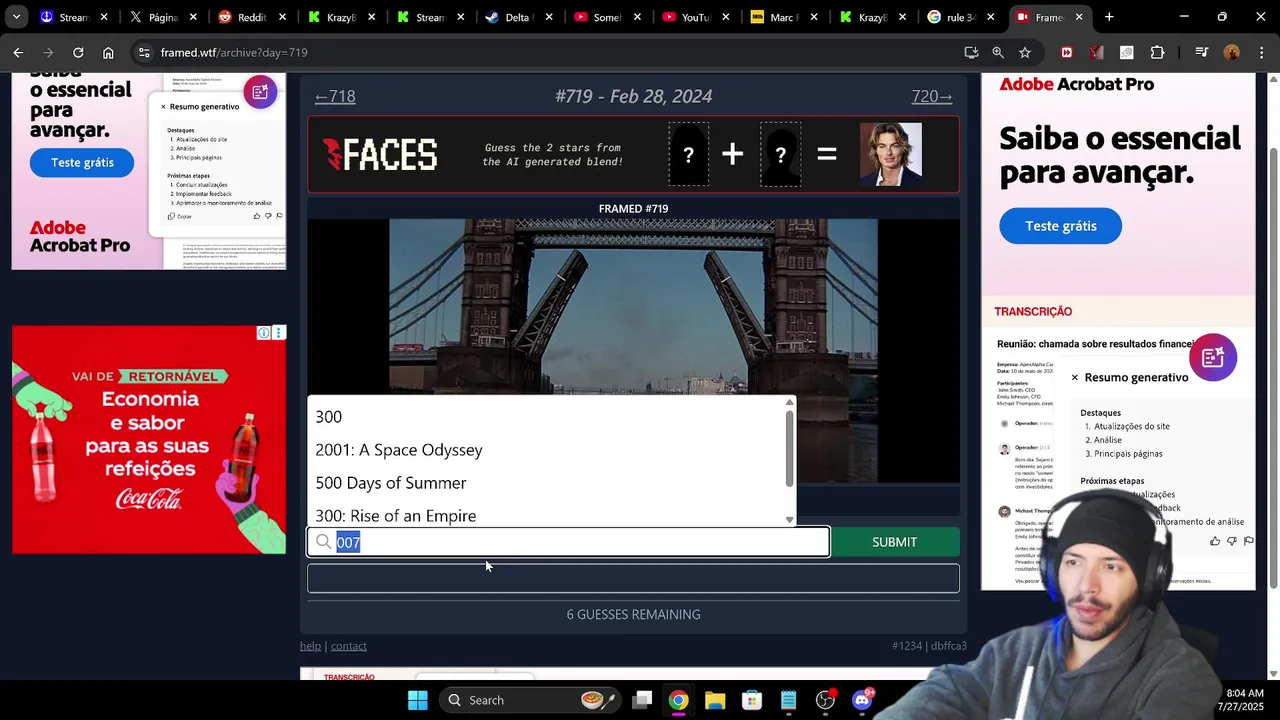
Task: Open the media control icon in toolbar
Action: [1201, 52]
